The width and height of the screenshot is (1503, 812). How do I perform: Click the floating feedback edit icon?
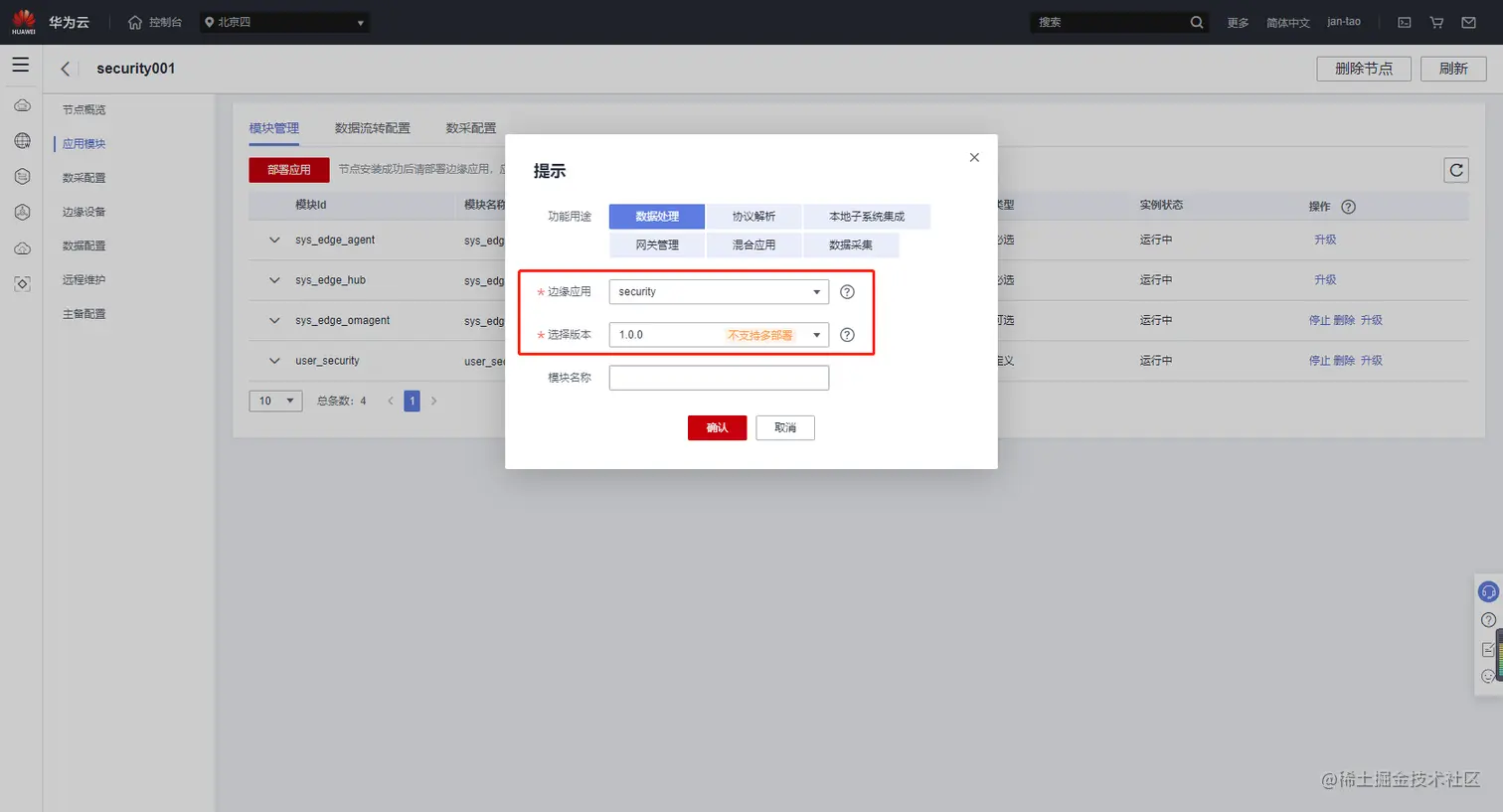[1488, 649]
